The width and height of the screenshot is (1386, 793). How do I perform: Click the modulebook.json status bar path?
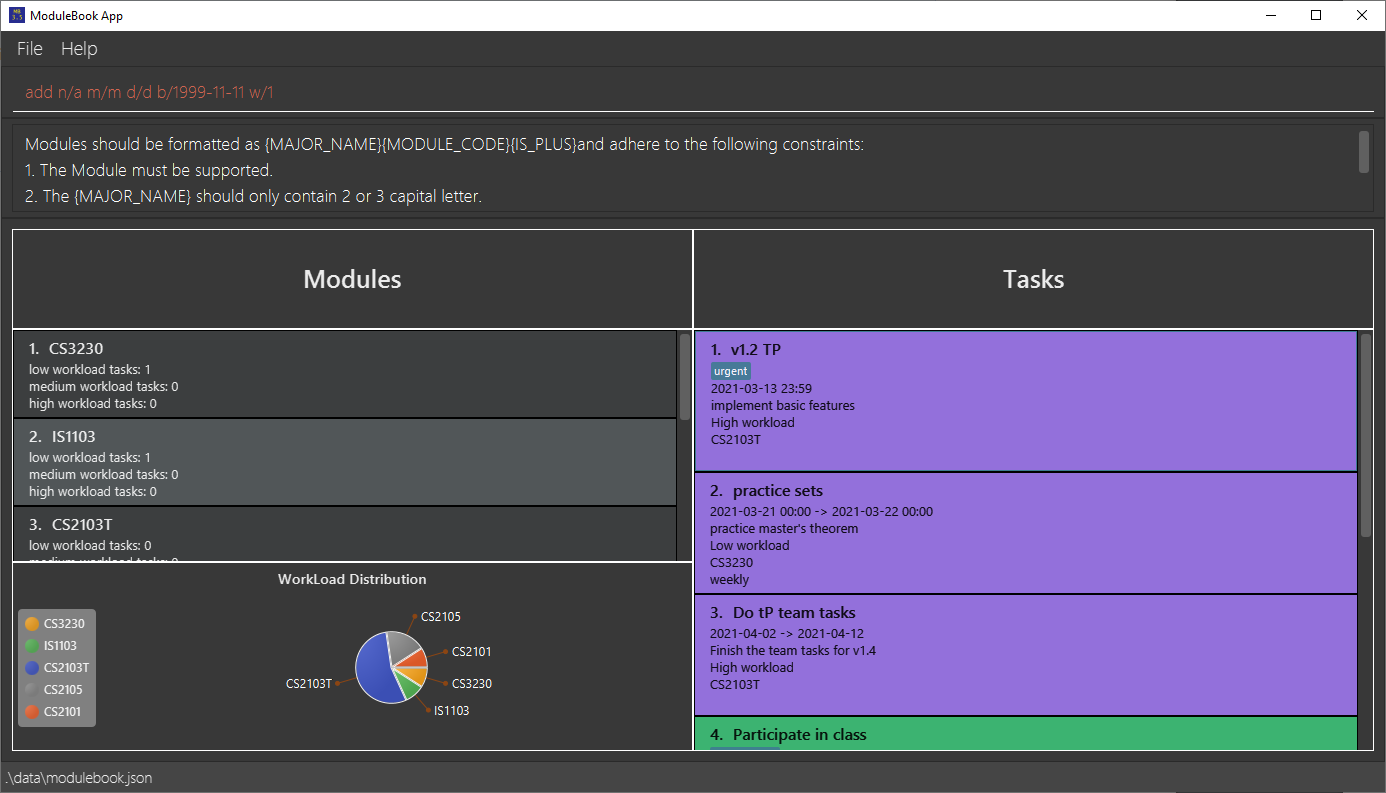coord(79,778)
